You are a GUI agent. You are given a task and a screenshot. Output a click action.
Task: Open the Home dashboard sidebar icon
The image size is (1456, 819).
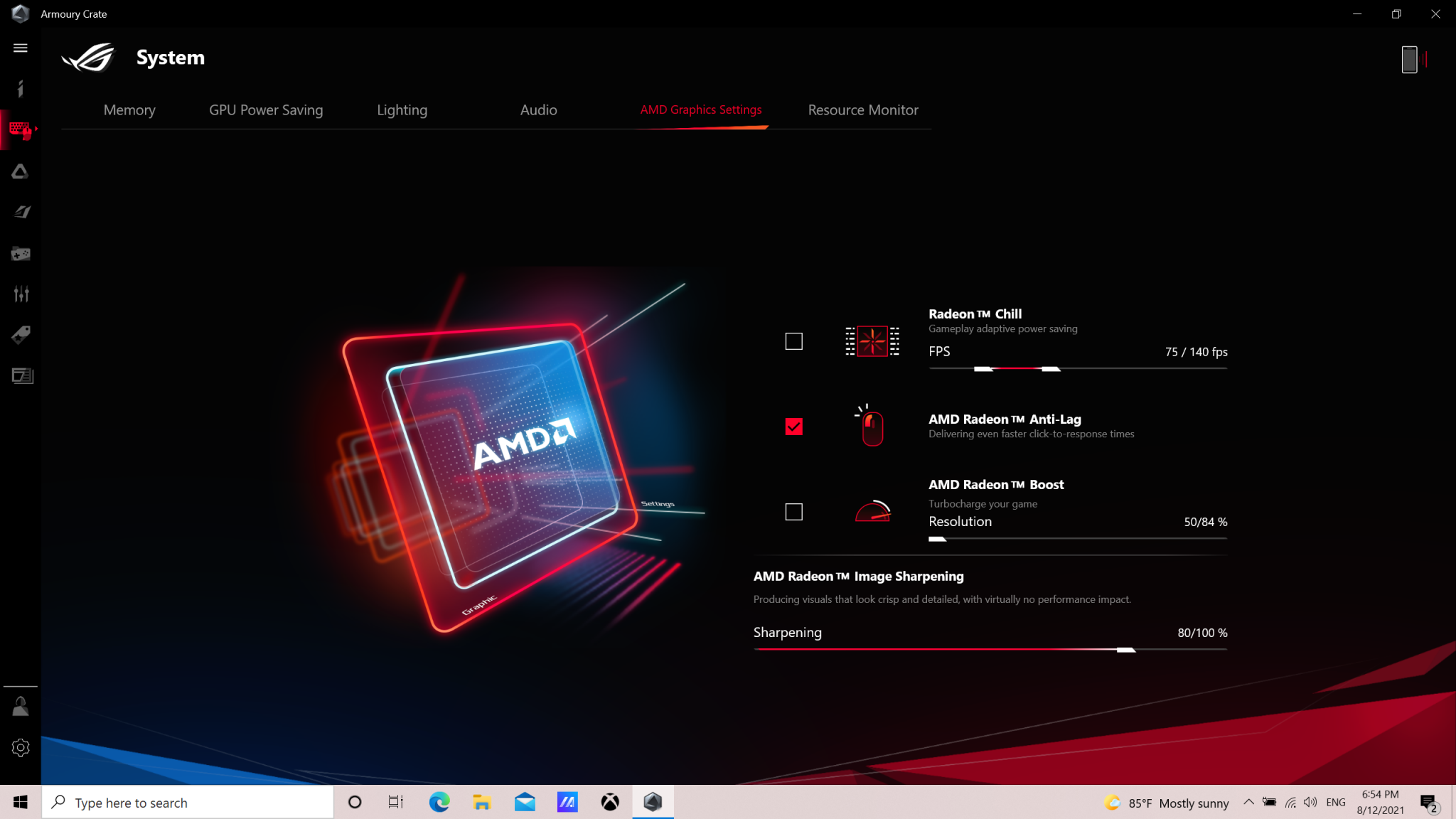coord(20,89)
